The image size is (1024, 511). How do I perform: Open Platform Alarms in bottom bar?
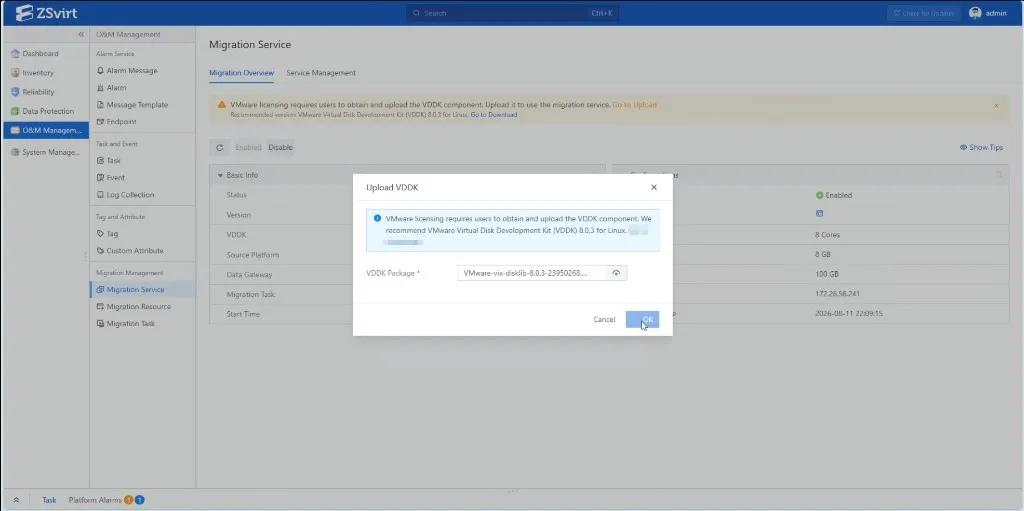tap(95, 500)
